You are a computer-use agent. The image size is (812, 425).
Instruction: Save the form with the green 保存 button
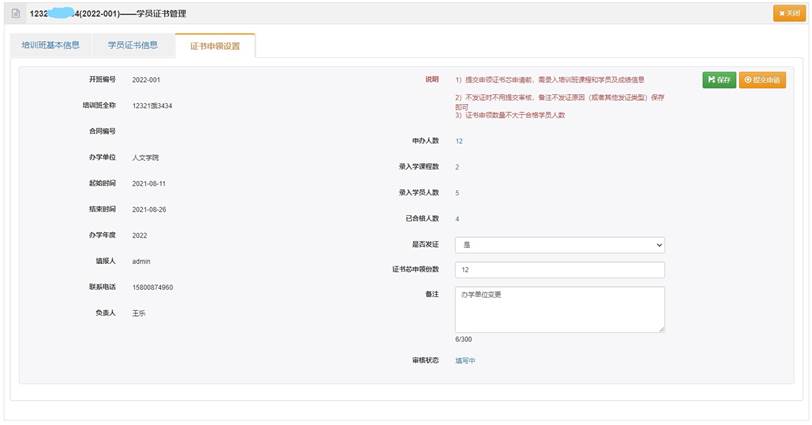tap(718, 80)
